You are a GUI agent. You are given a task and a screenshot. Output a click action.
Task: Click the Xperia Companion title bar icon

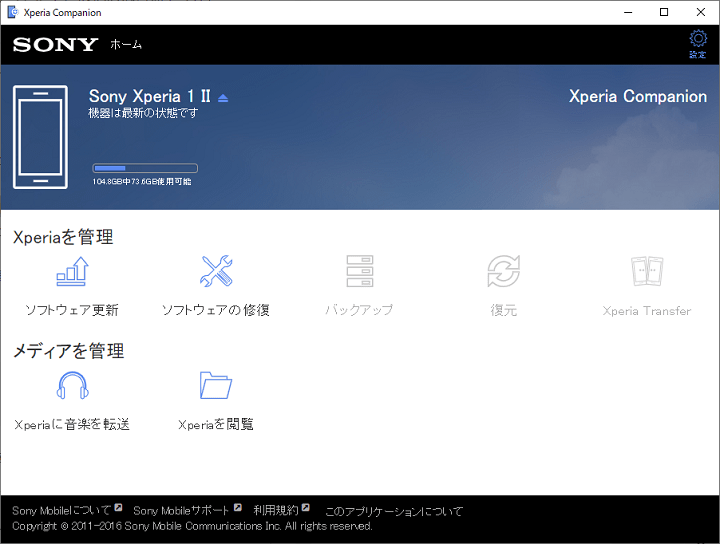pyautogui.click(x=13, y=12)
